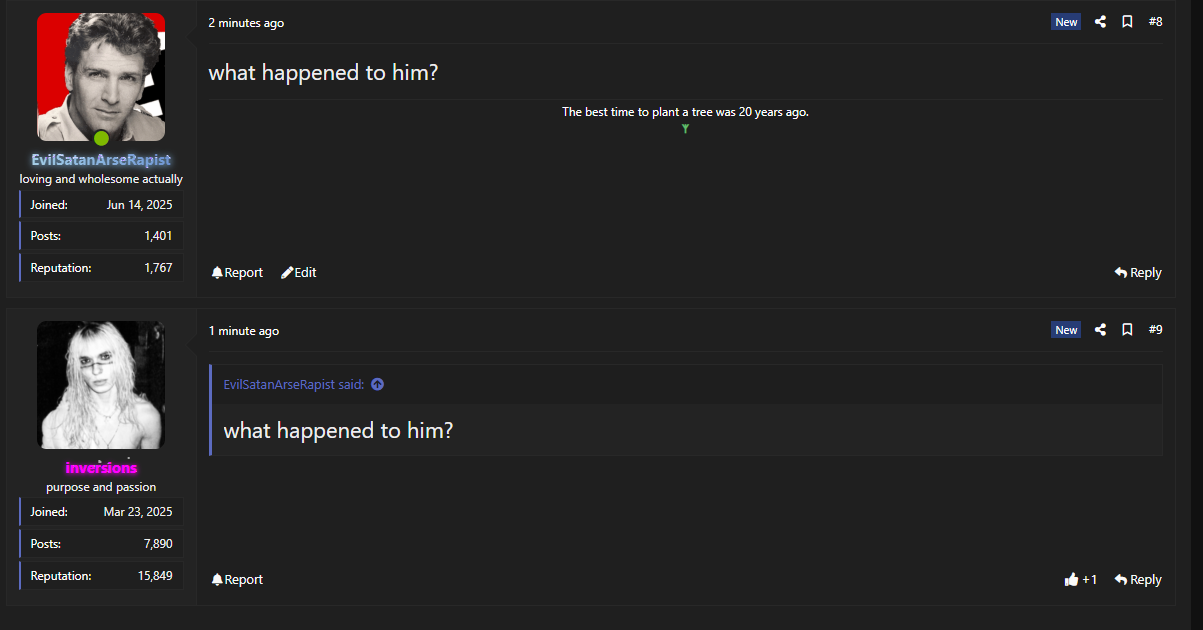The image size is (1203, 630).
Task: Jump to quoted post via up-arrow icon
Action: [x=377, y=385]
